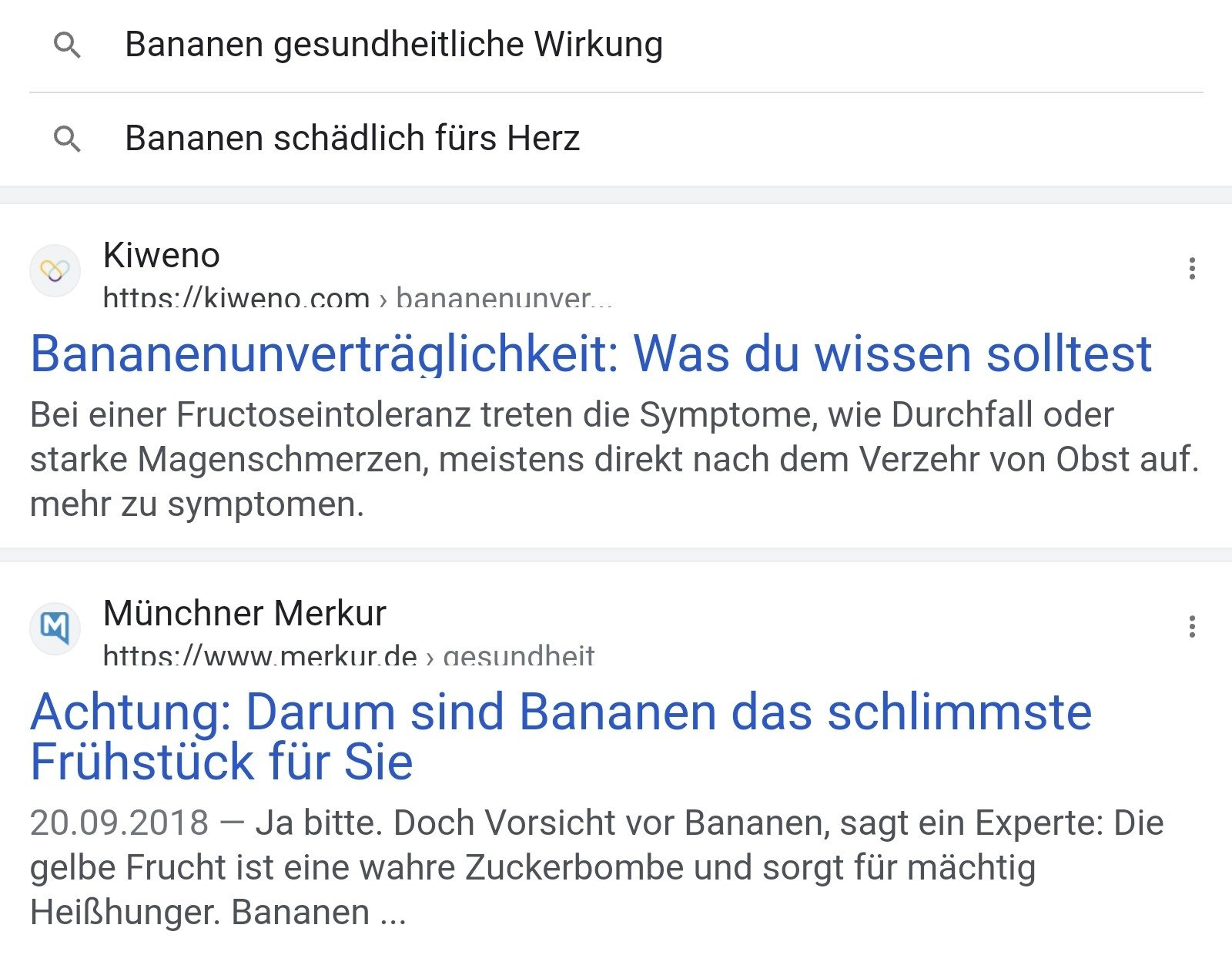Click the kiweno.com URL text

point(236,298)
